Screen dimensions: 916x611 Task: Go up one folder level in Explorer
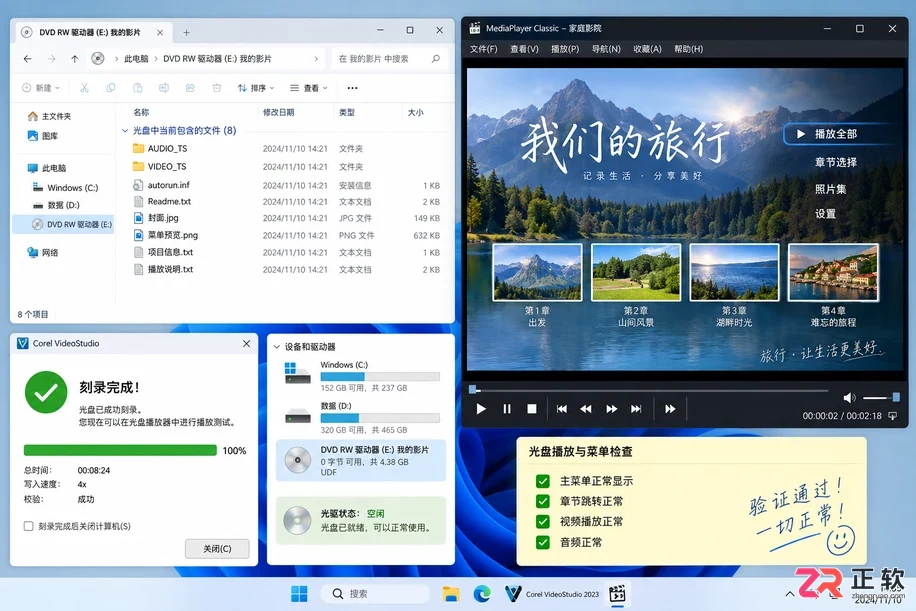(x=74, y=58)
